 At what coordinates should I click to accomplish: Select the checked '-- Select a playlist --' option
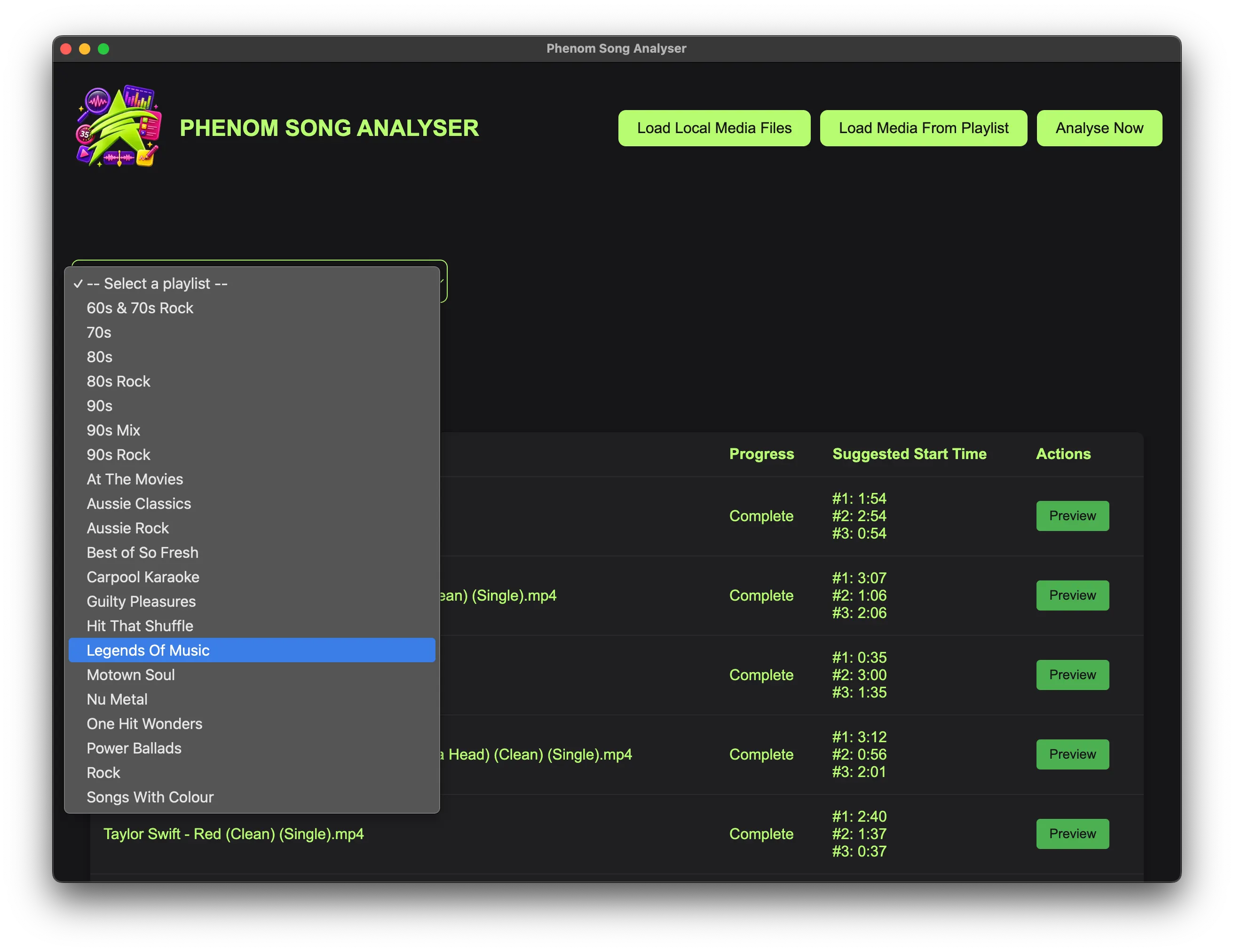252,284
